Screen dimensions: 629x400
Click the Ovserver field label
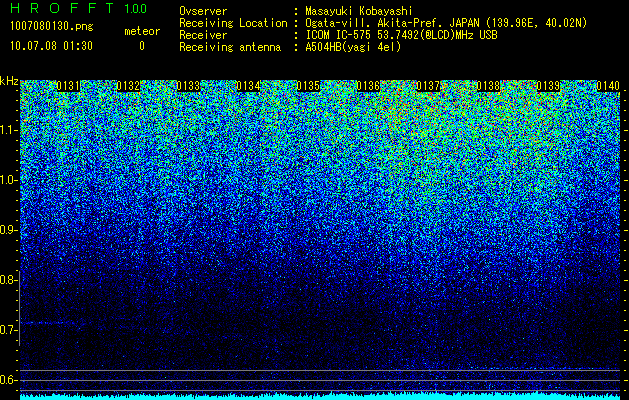[203, 11]
